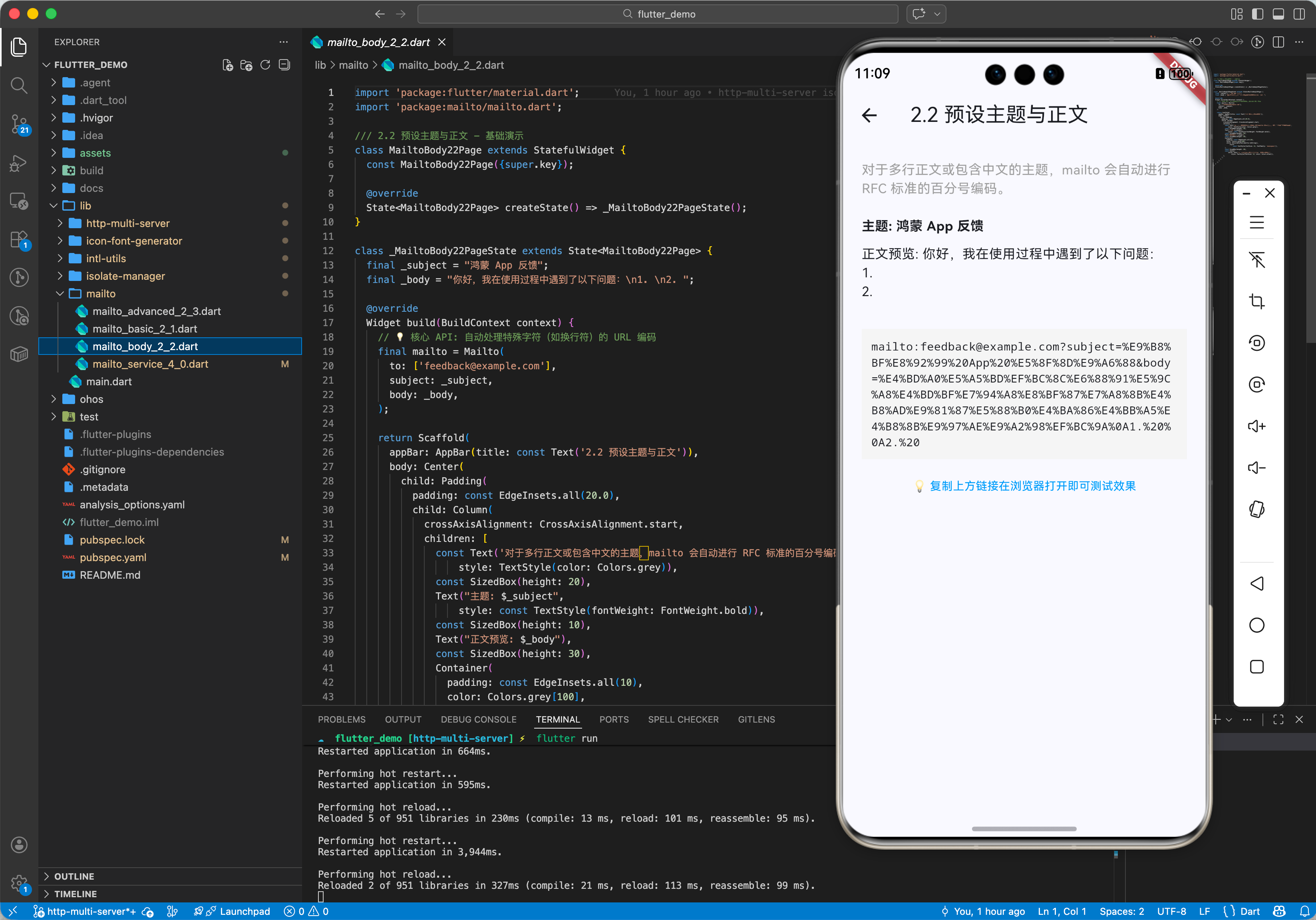Image resolution: width=1316 pixels, height=920 pixels.
Task: Click the New File icon in Explorer
Action: click(228, 65)
